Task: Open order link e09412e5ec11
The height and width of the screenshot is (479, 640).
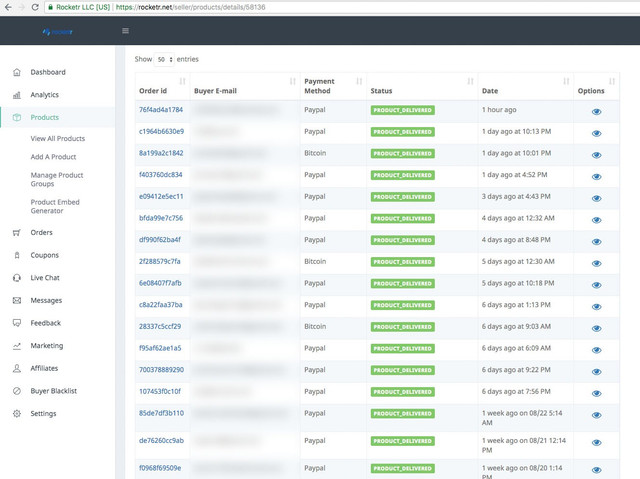Action: pos(161,196)
